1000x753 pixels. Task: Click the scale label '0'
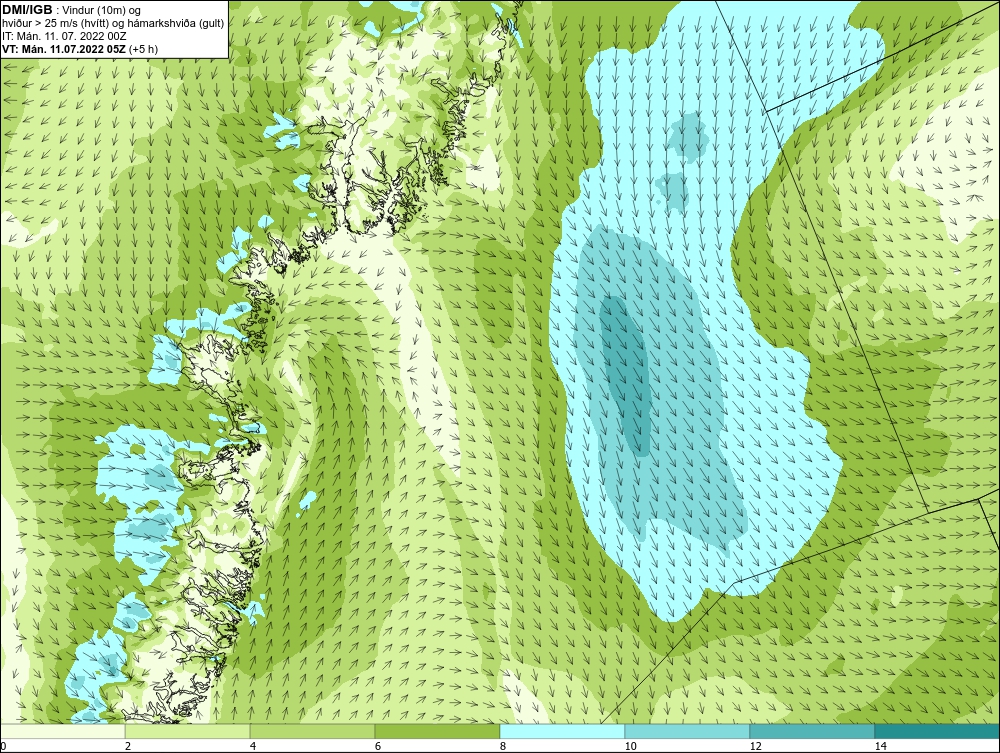click(x=3, y=747)
